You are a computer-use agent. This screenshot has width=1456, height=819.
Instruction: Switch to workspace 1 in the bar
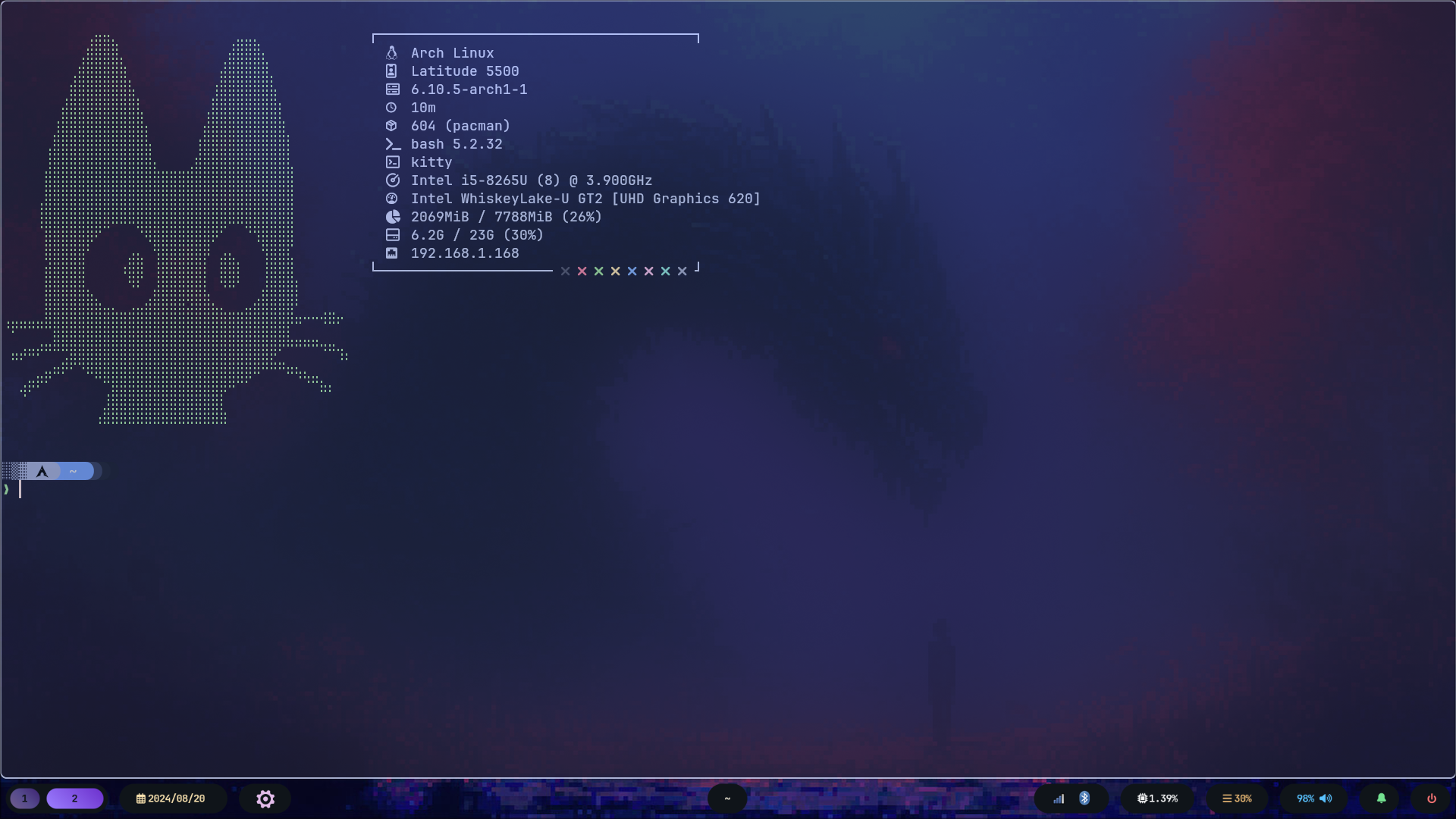point(24,799)
